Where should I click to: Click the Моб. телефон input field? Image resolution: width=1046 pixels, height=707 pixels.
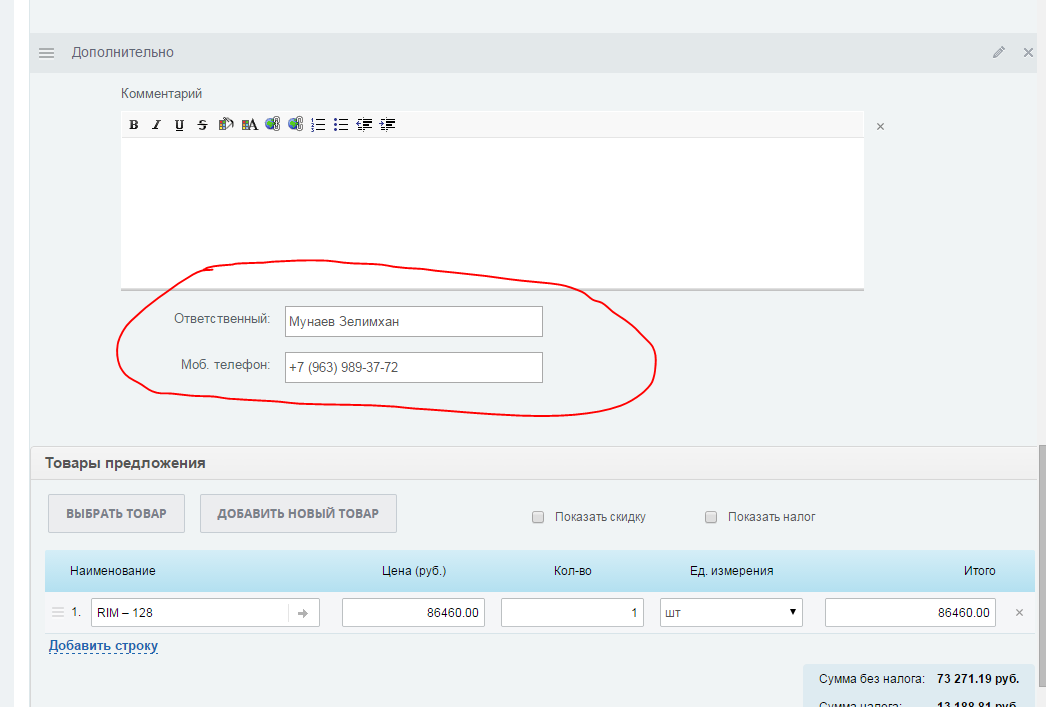413,367
